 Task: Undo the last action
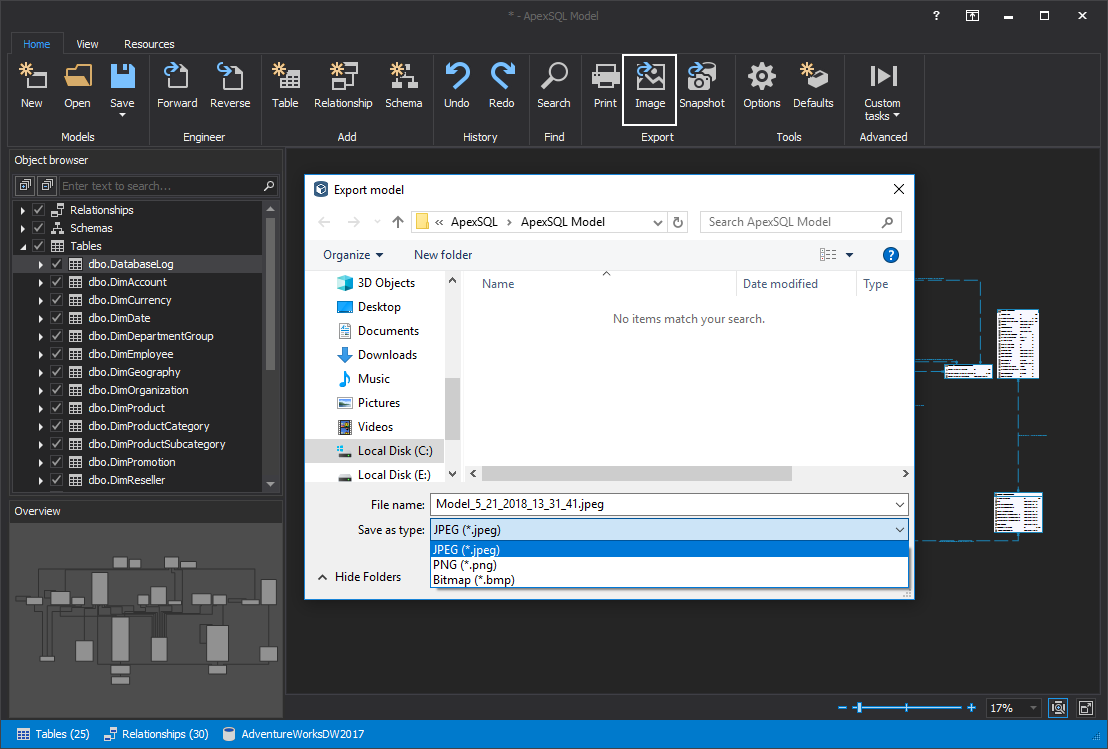pyautogui.click(x=456, y=85)
